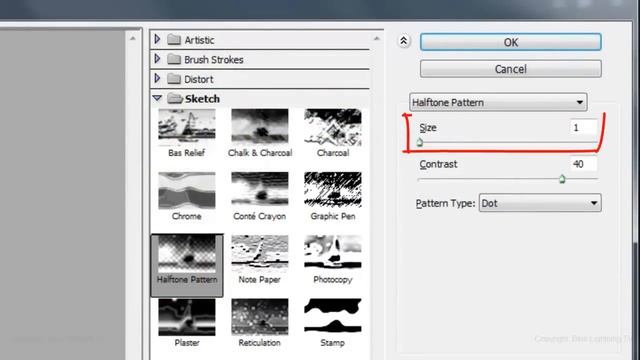Click the Distort folder label
Image resolution: width=640 pixels, height=360 pixels.
[x=198, y=79]
